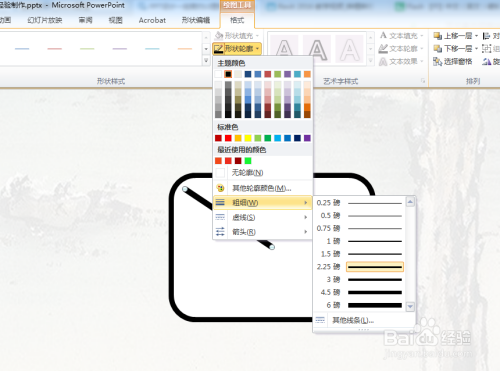Click the Shape Fill (形状填充) icon
Screen dimensions: 500x371
tap(219, 35)
